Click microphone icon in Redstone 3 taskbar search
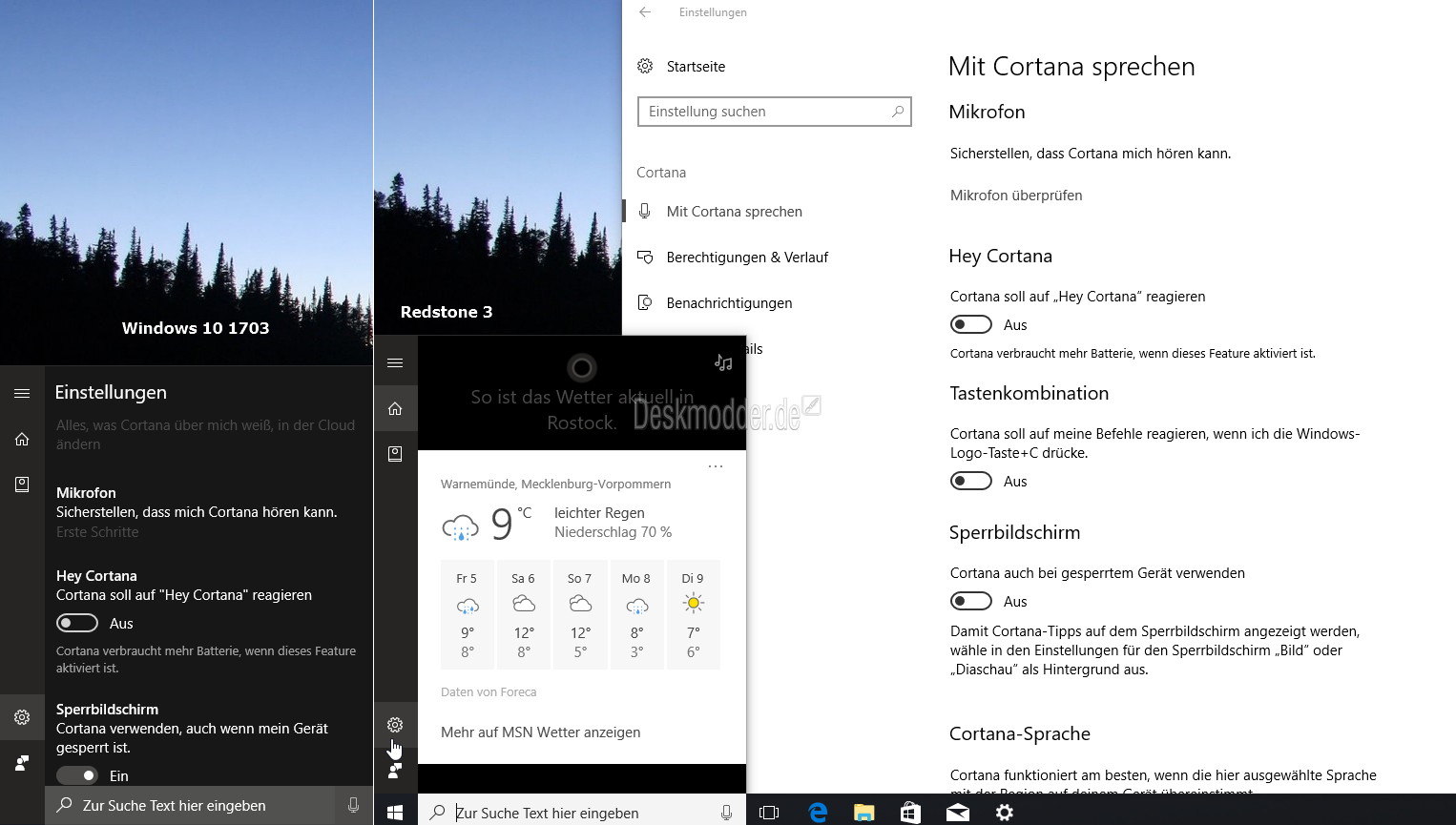This screenshot has width=1456, height=825. pyautogui.click(x=726, y=813)
